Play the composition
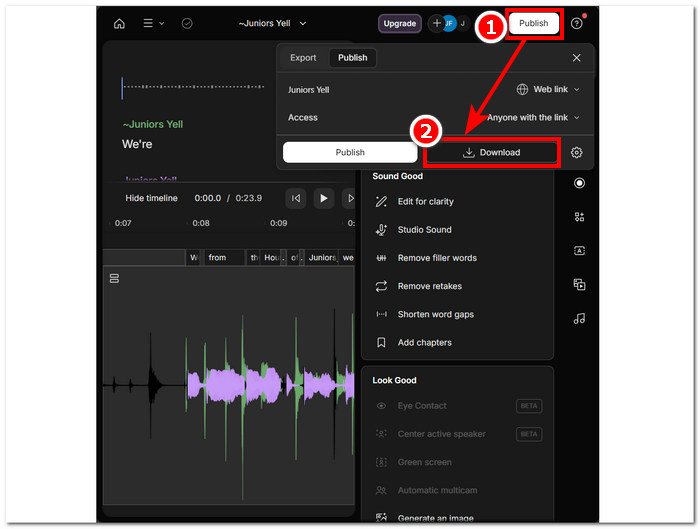Viewport: 700px width, 529px height. 324,198
